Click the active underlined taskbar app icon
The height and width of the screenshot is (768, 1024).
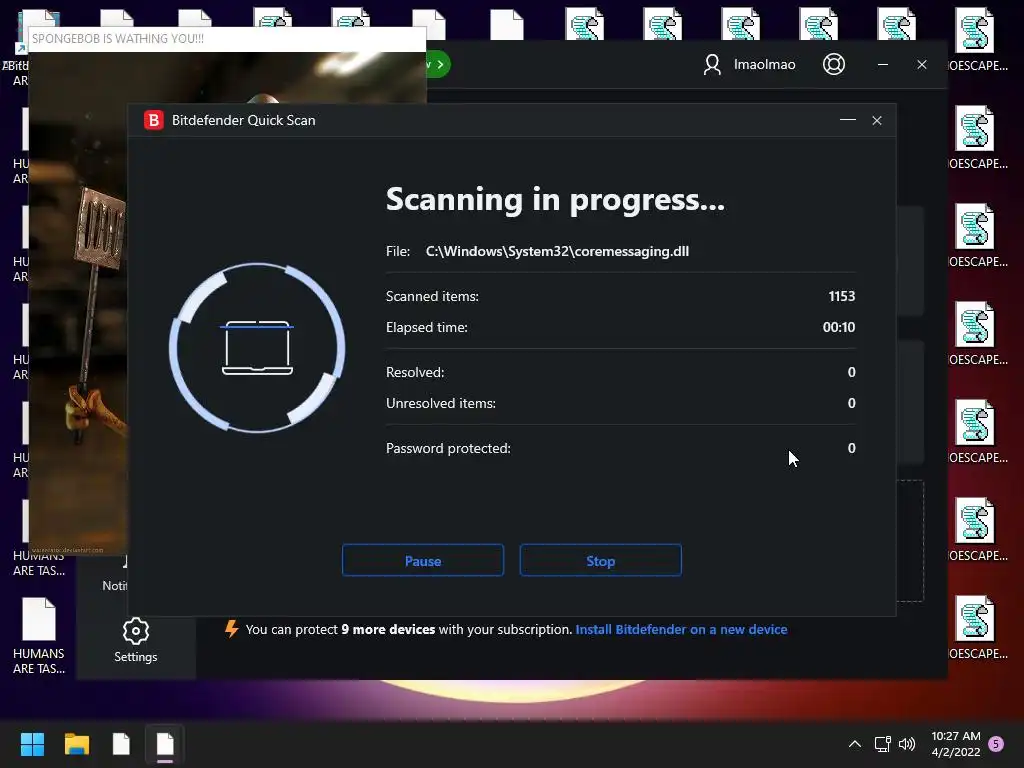165,744
